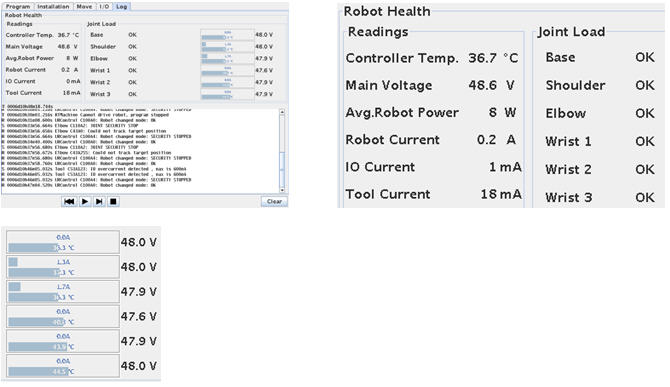The height and width of the screenshot is (387, 670).
Task: Click the enlarged 36.7 °C temperature value
Action: click(x=493, y=58)
